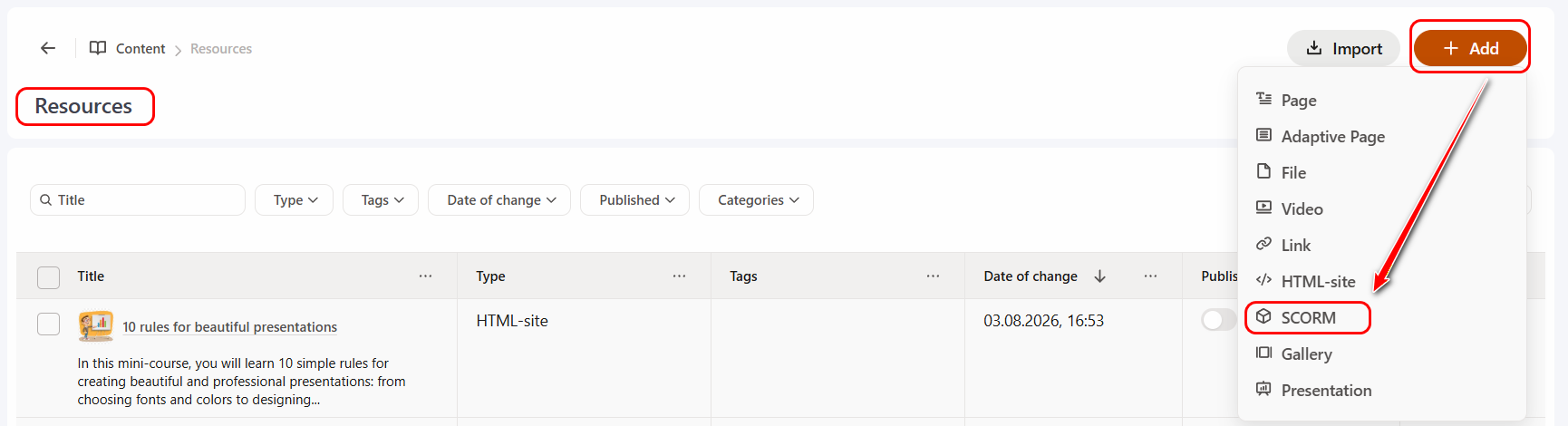Click the Import button
1568x426 pixels.
click(x=1343, y=48)
